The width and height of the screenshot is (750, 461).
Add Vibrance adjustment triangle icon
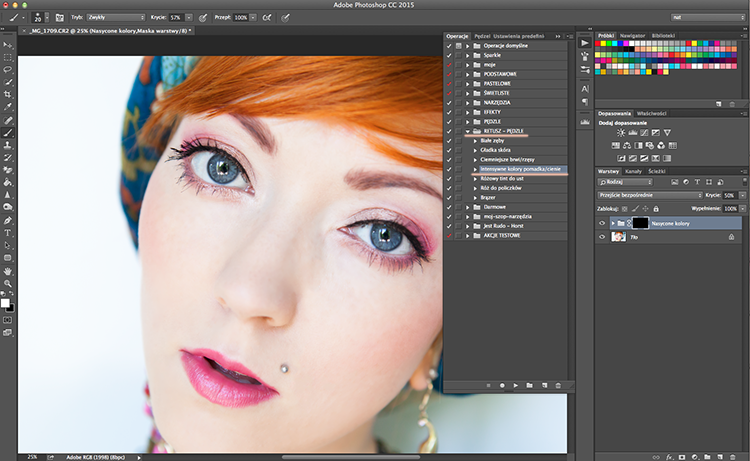click(x=667, y=133)
